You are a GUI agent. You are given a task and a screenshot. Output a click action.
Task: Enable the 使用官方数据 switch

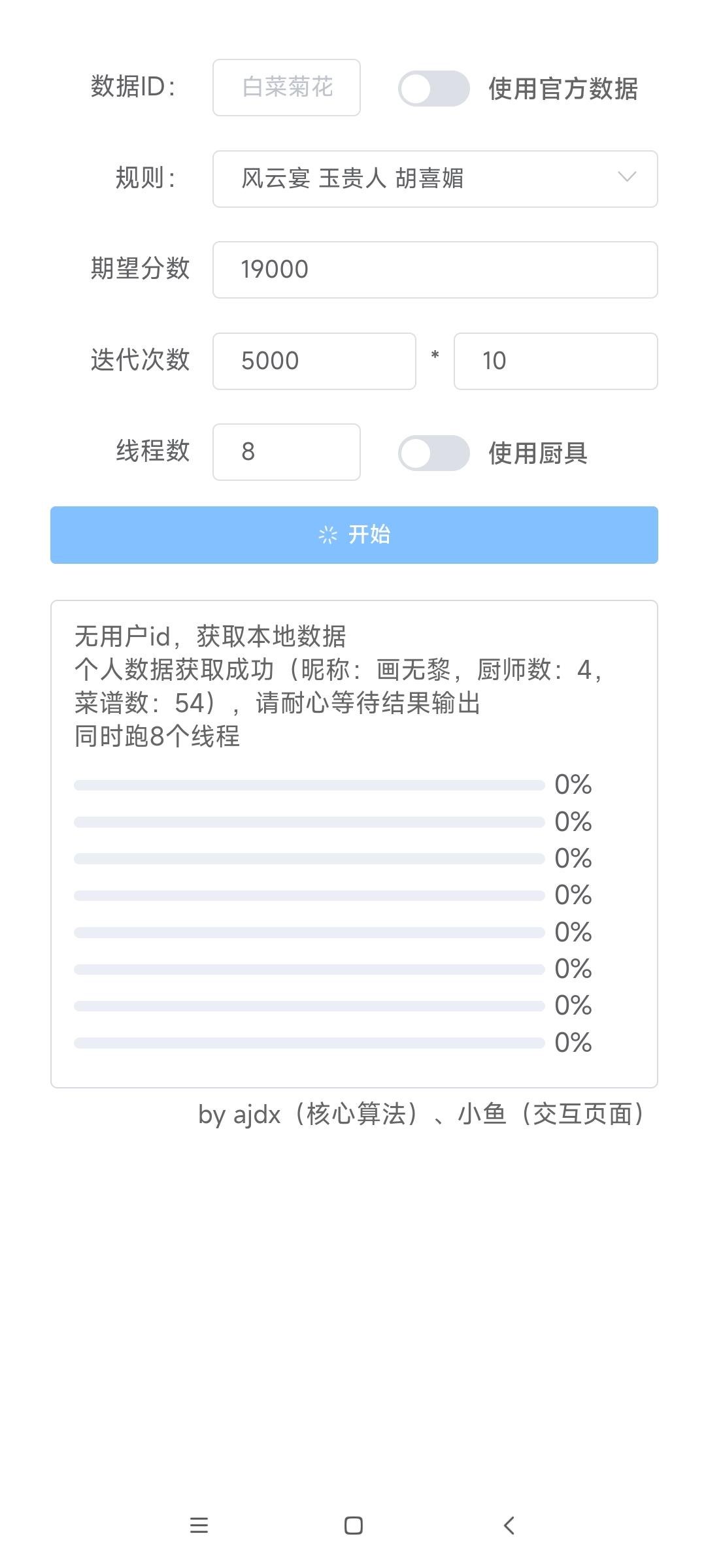point(433,87)
